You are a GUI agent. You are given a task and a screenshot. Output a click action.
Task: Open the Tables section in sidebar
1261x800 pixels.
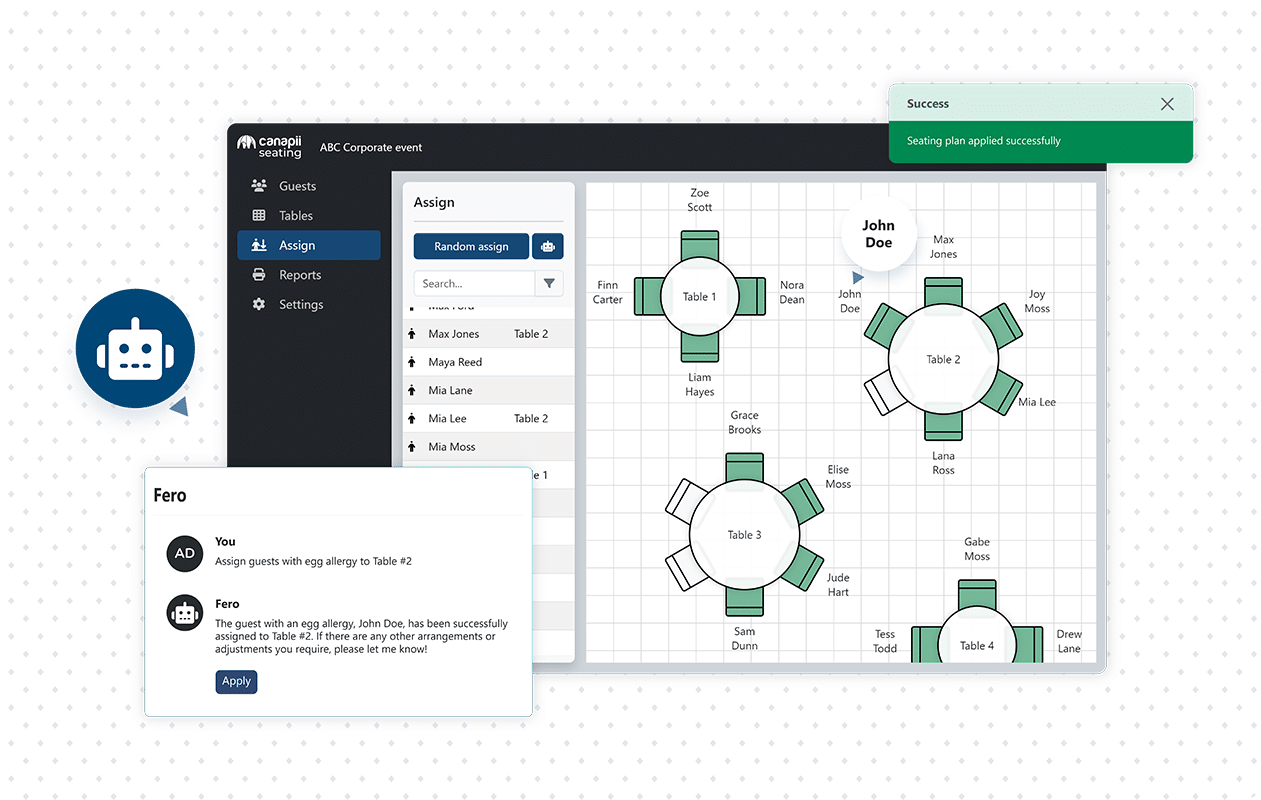tap(308, 215)
